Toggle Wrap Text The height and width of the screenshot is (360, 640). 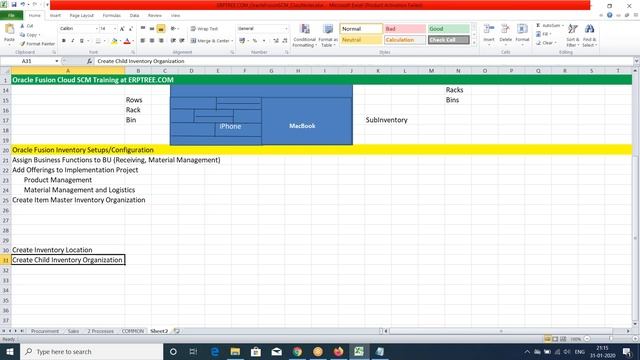pos(204,29)
